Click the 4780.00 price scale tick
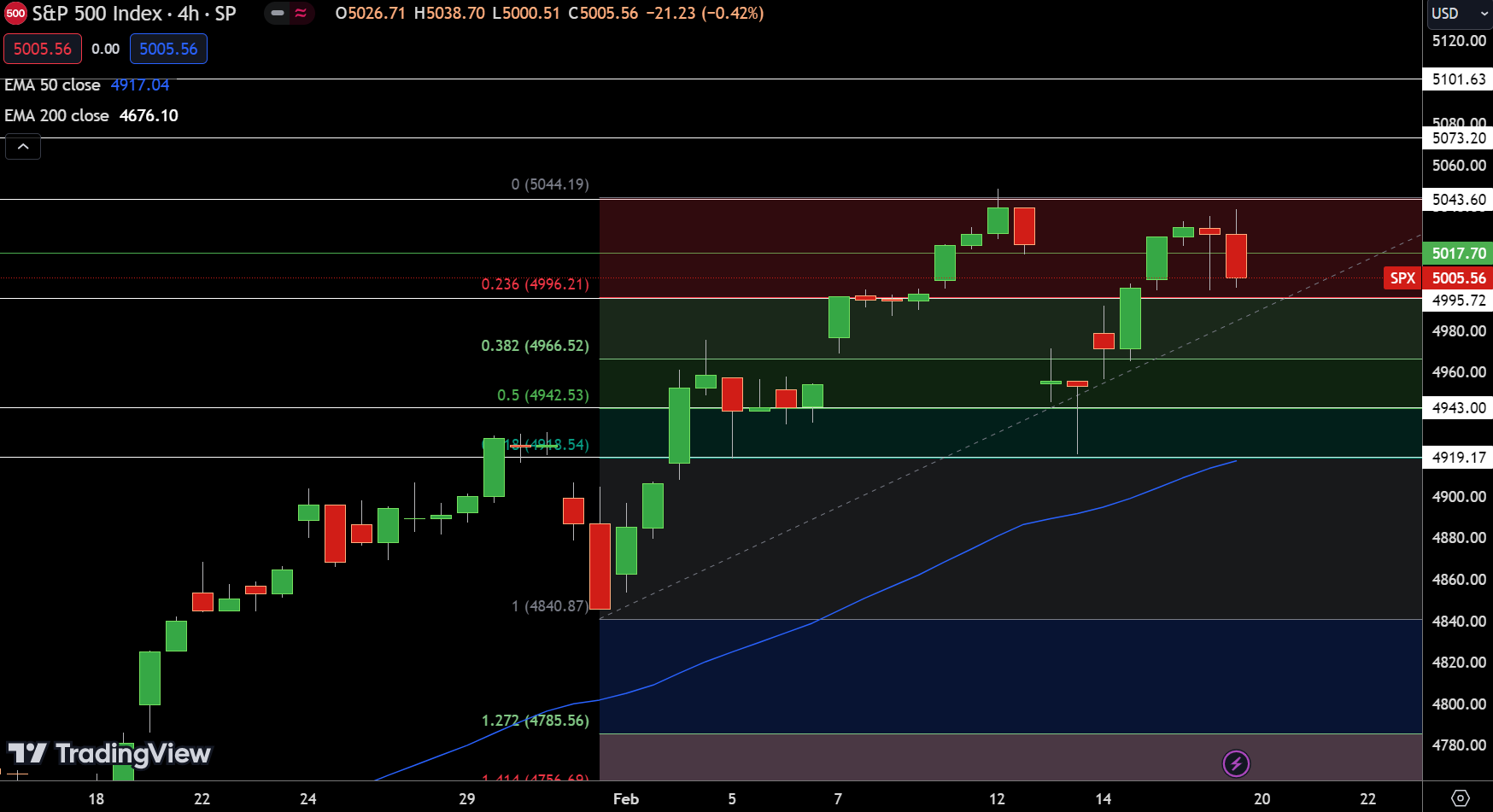1493x812 pixels. (x=1459, y=745)
